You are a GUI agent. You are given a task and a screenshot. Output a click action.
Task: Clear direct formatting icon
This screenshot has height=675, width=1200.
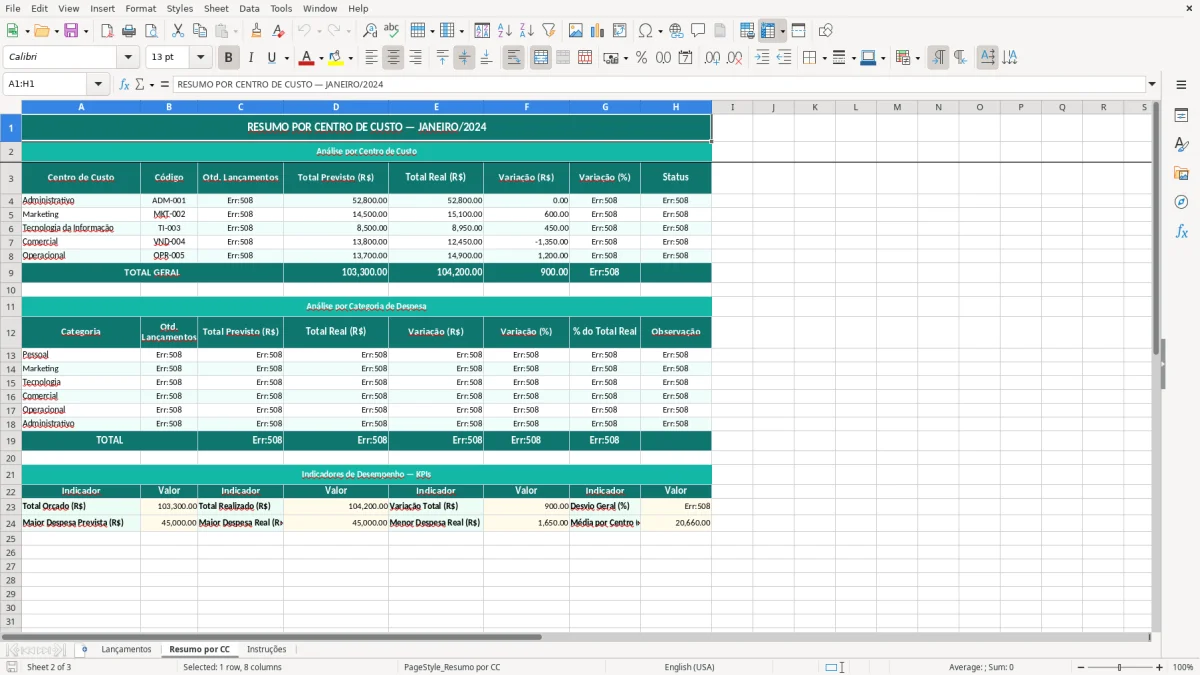click(x=278, y=31)
